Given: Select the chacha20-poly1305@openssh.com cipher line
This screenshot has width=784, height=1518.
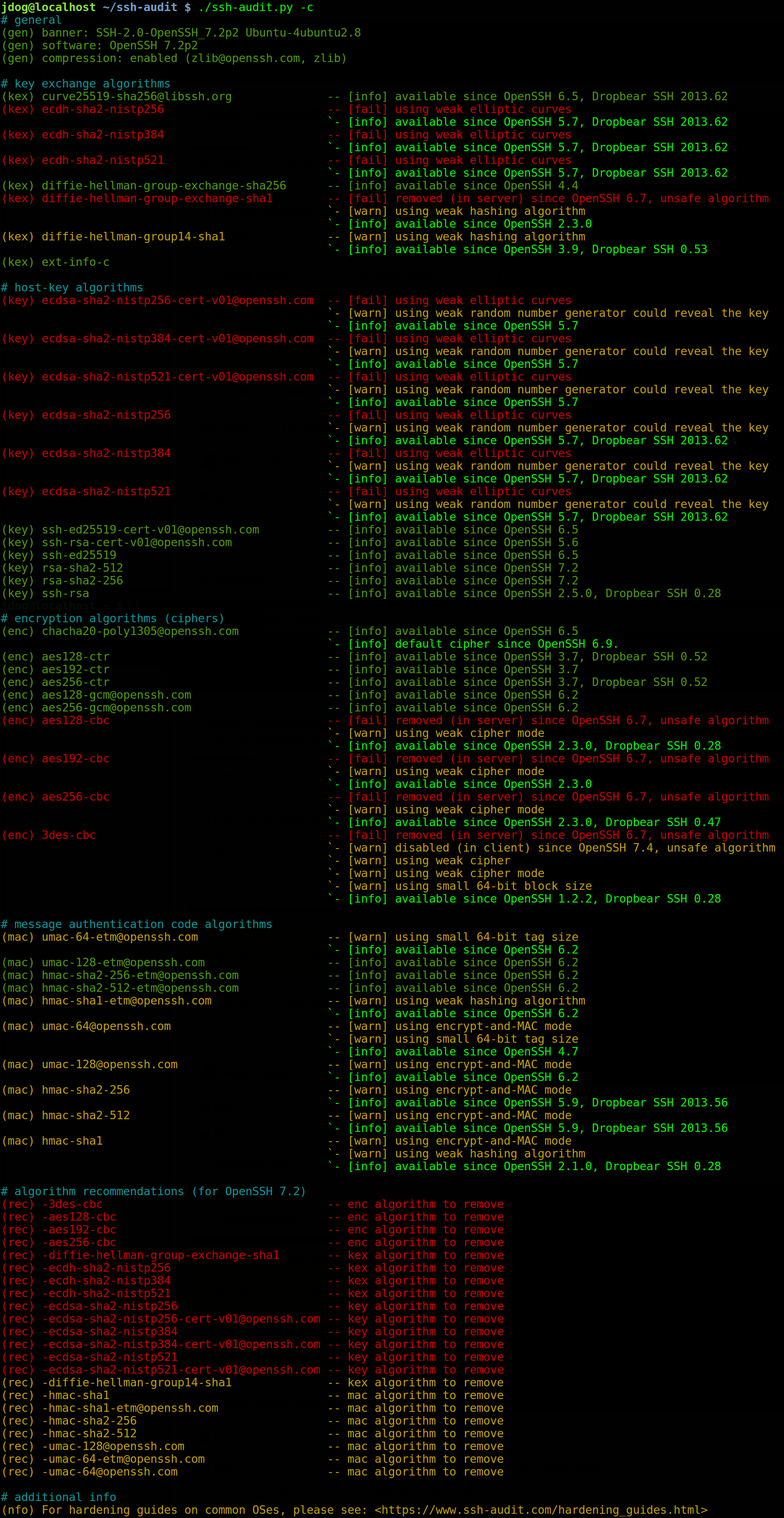Looking at the screenshot, I should pyautogui.click(x=140, y=631).
